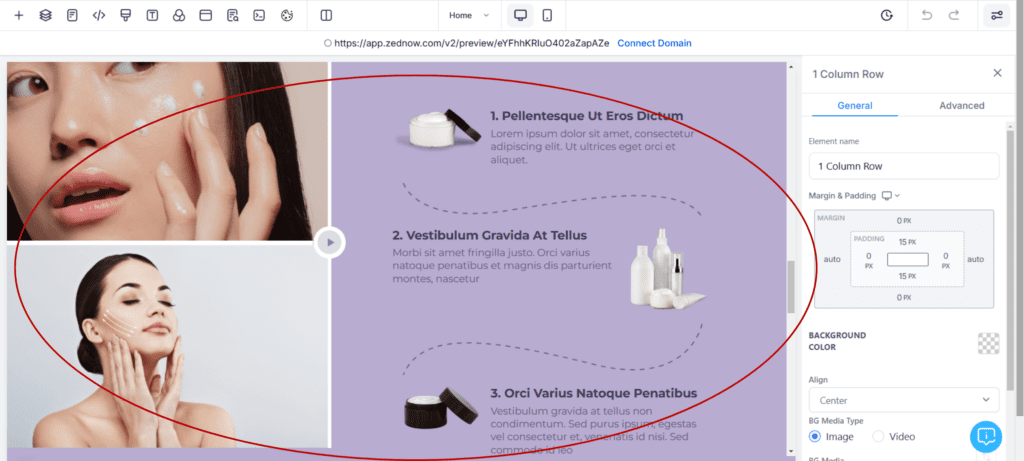The width and height of the screenshot is (1024, 461).
Task: Open the overlapping circles color icon
Action: [179, 16]
